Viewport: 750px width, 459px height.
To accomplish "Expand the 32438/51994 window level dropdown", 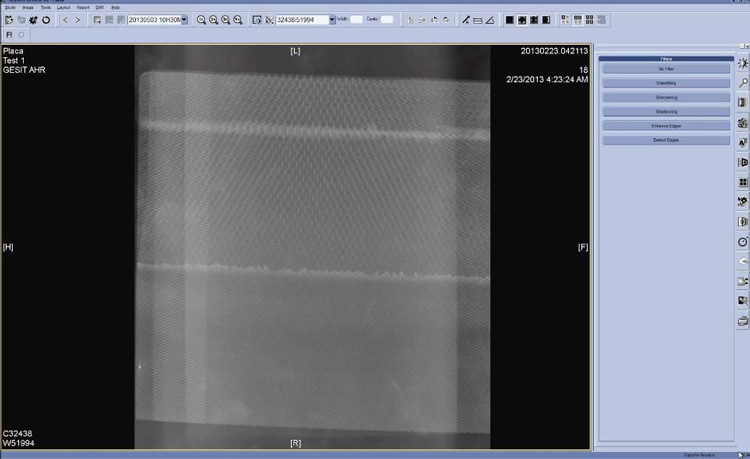I will point(332,20).
